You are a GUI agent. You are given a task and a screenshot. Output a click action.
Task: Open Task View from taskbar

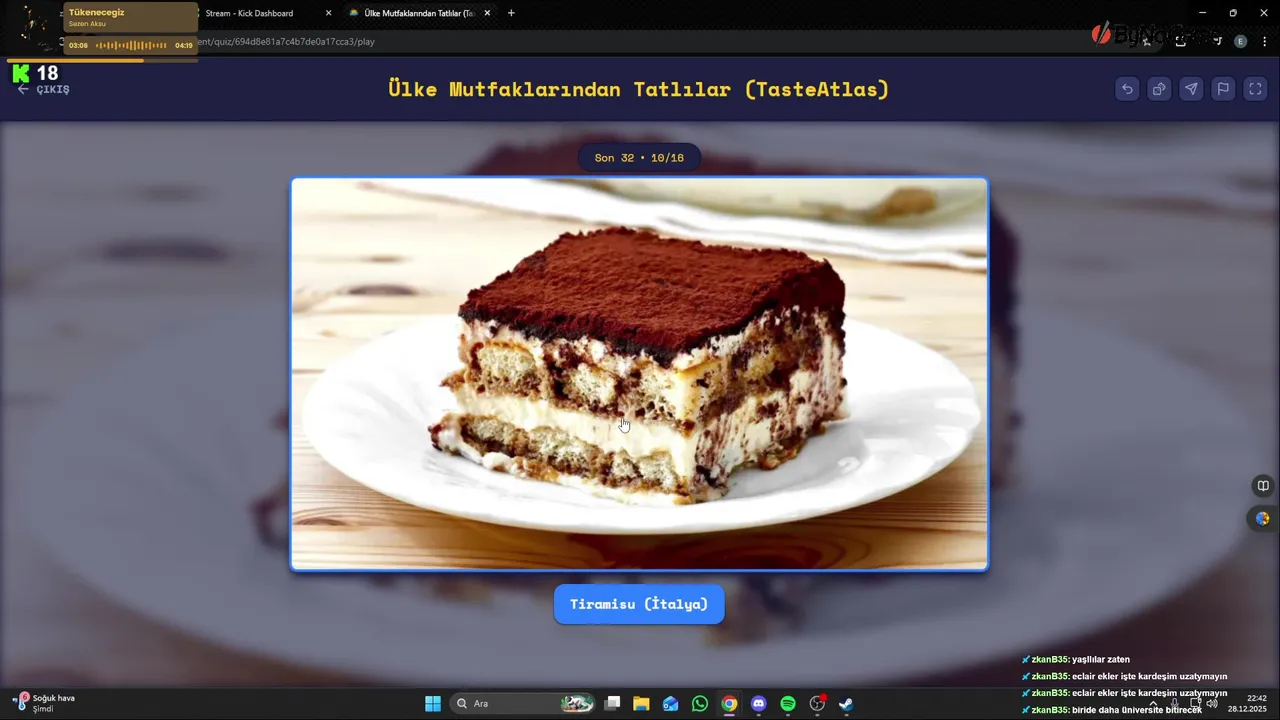(613, 704)
